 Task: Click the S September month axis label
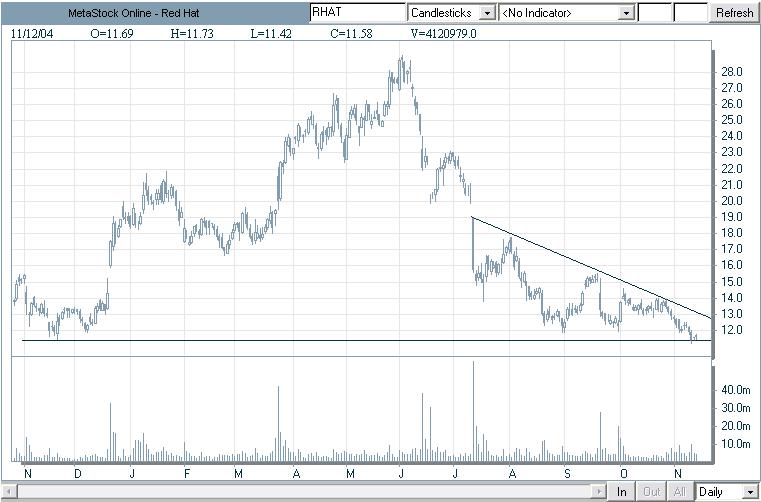click(x=567, y=473)
